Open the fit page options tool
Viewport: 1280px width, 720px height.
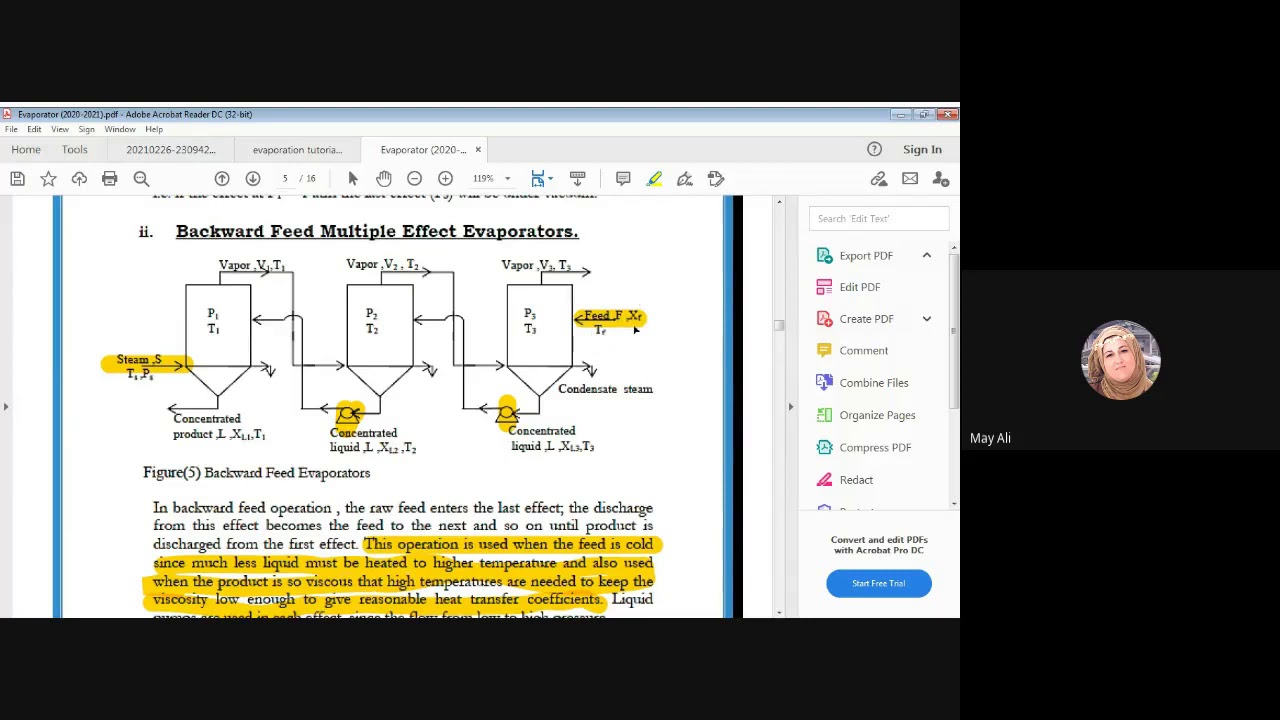pyautogui.click(x=541, y=179)
